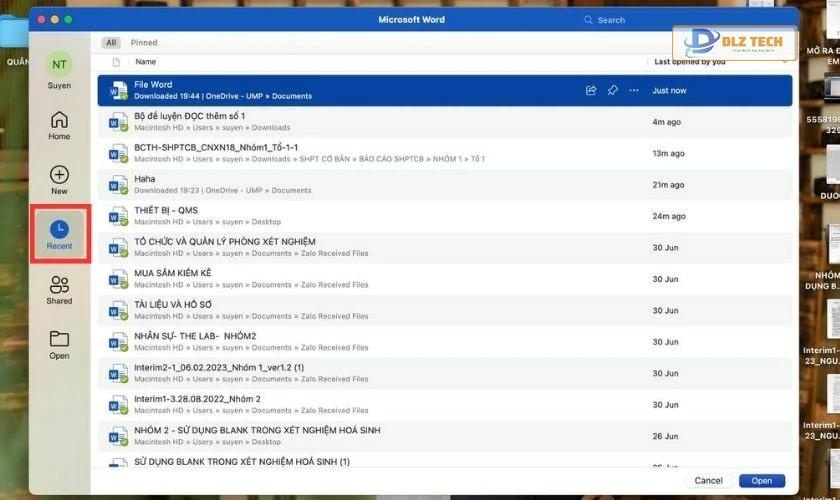Click the 24m ago timestamp
Image resolution: width=840 pixels, height=500 pixels.
(x=669, y=216)
